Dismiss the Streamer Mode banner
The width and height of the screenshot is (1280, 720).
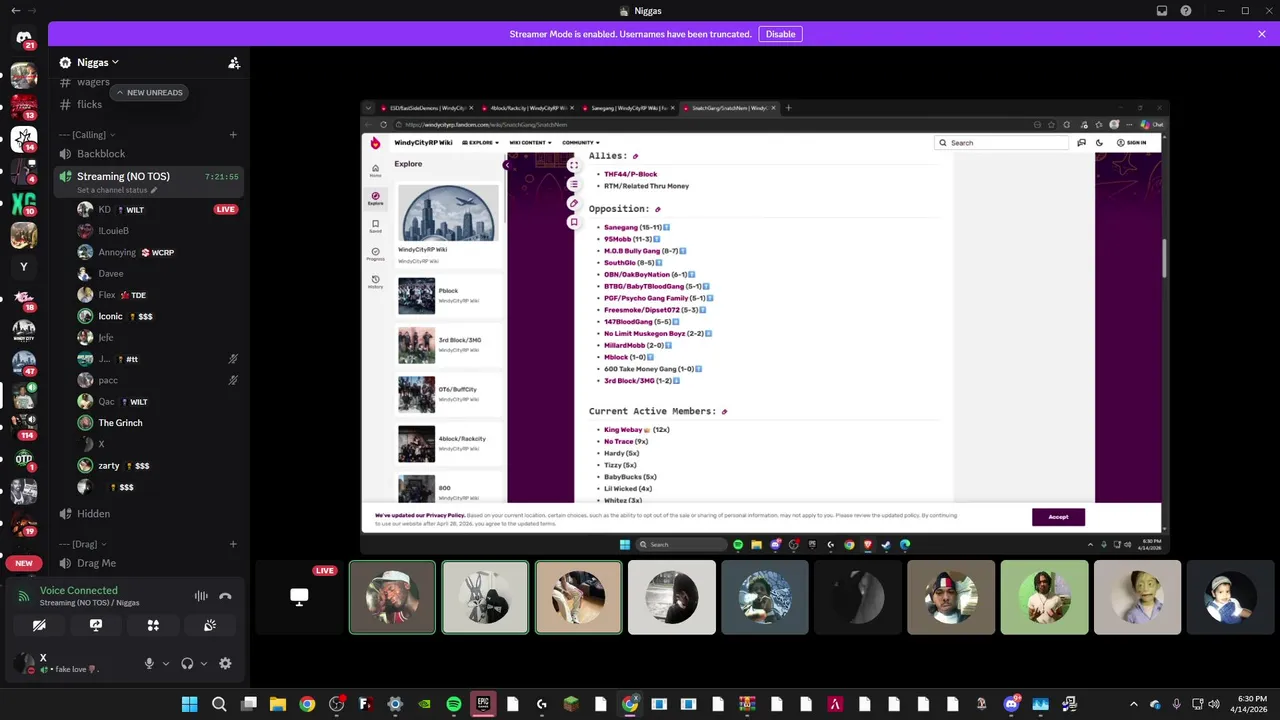pos(1262,34)
